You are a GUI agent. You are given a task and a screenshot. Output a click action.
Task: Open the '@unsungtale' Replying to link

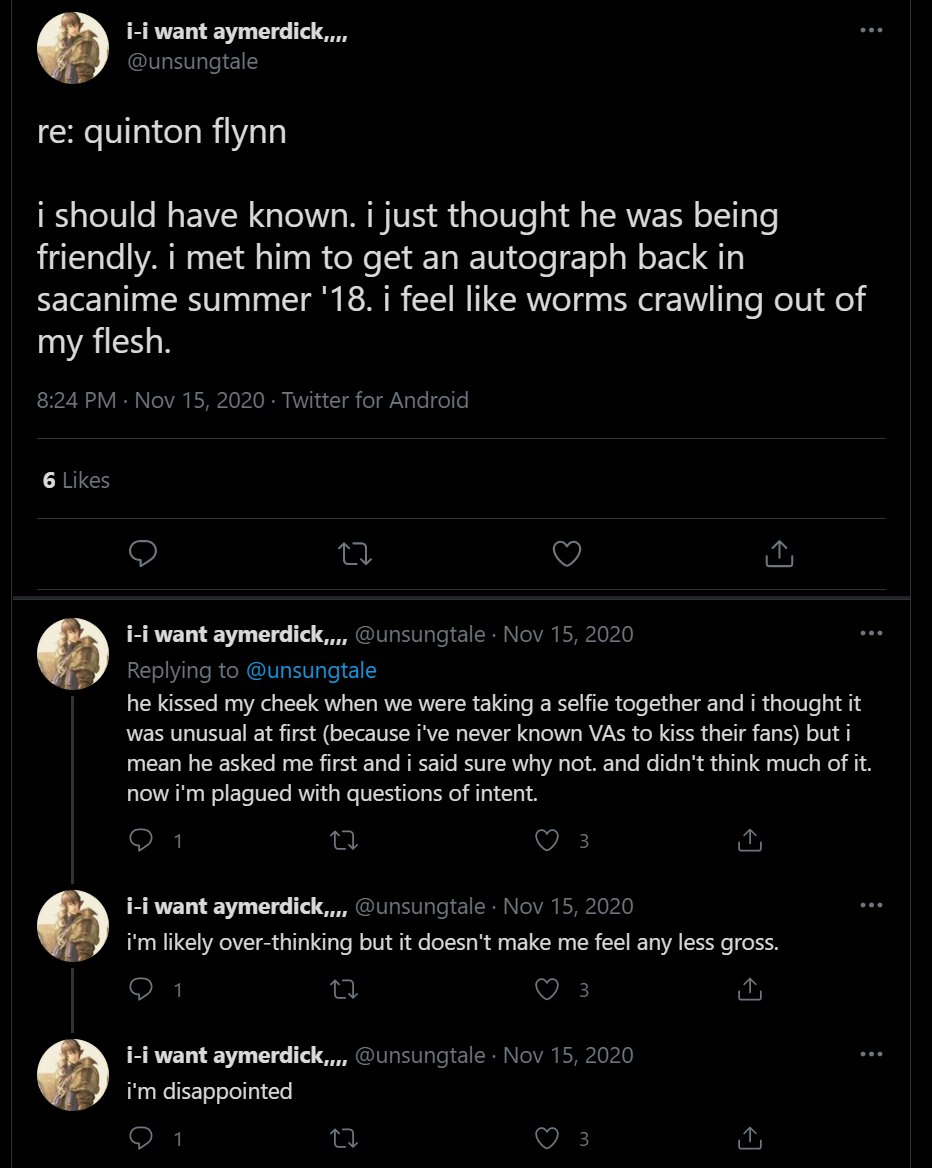tap(311, 670)
